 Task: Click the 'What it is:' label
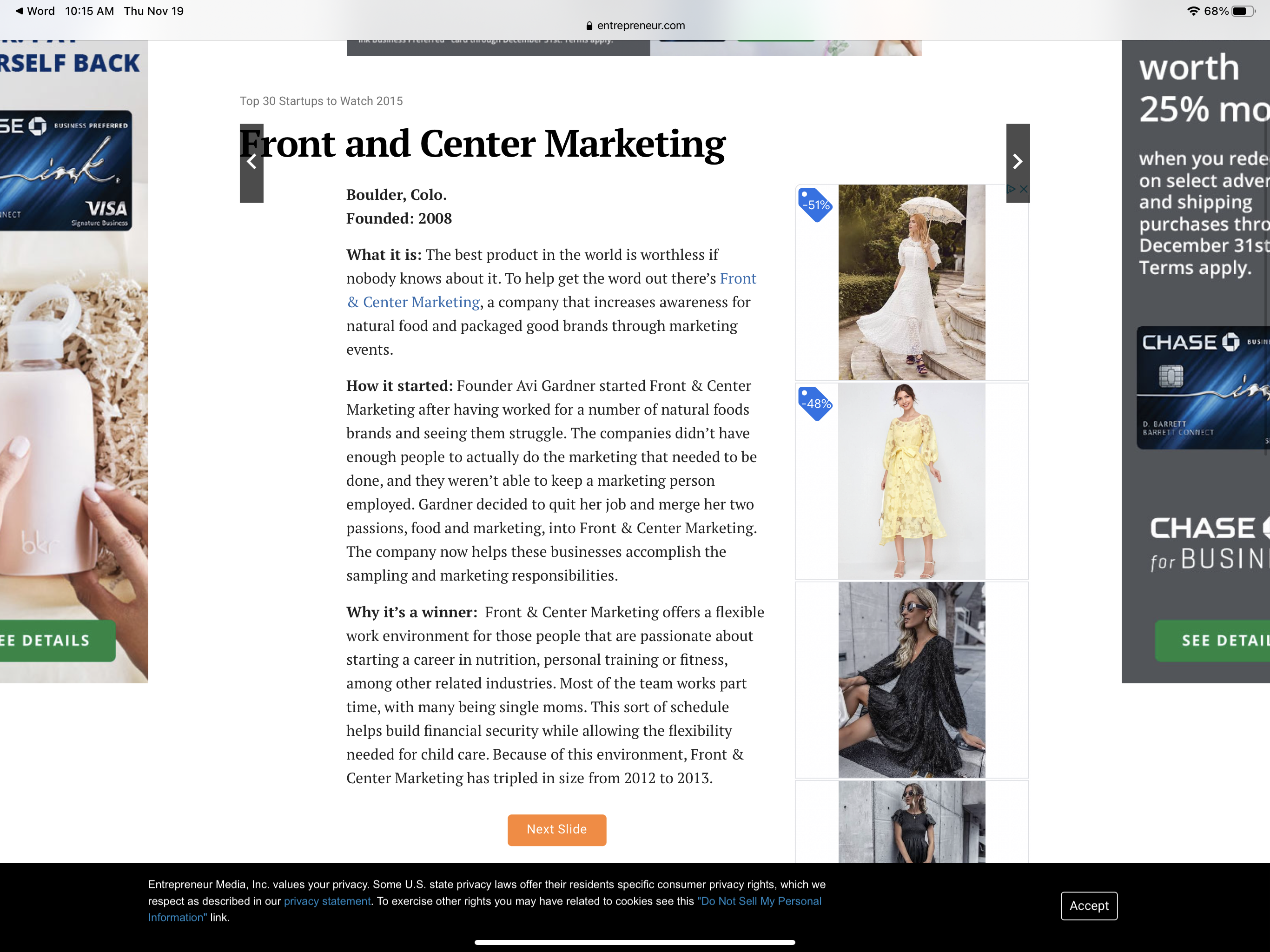click(x=384, y=254)
